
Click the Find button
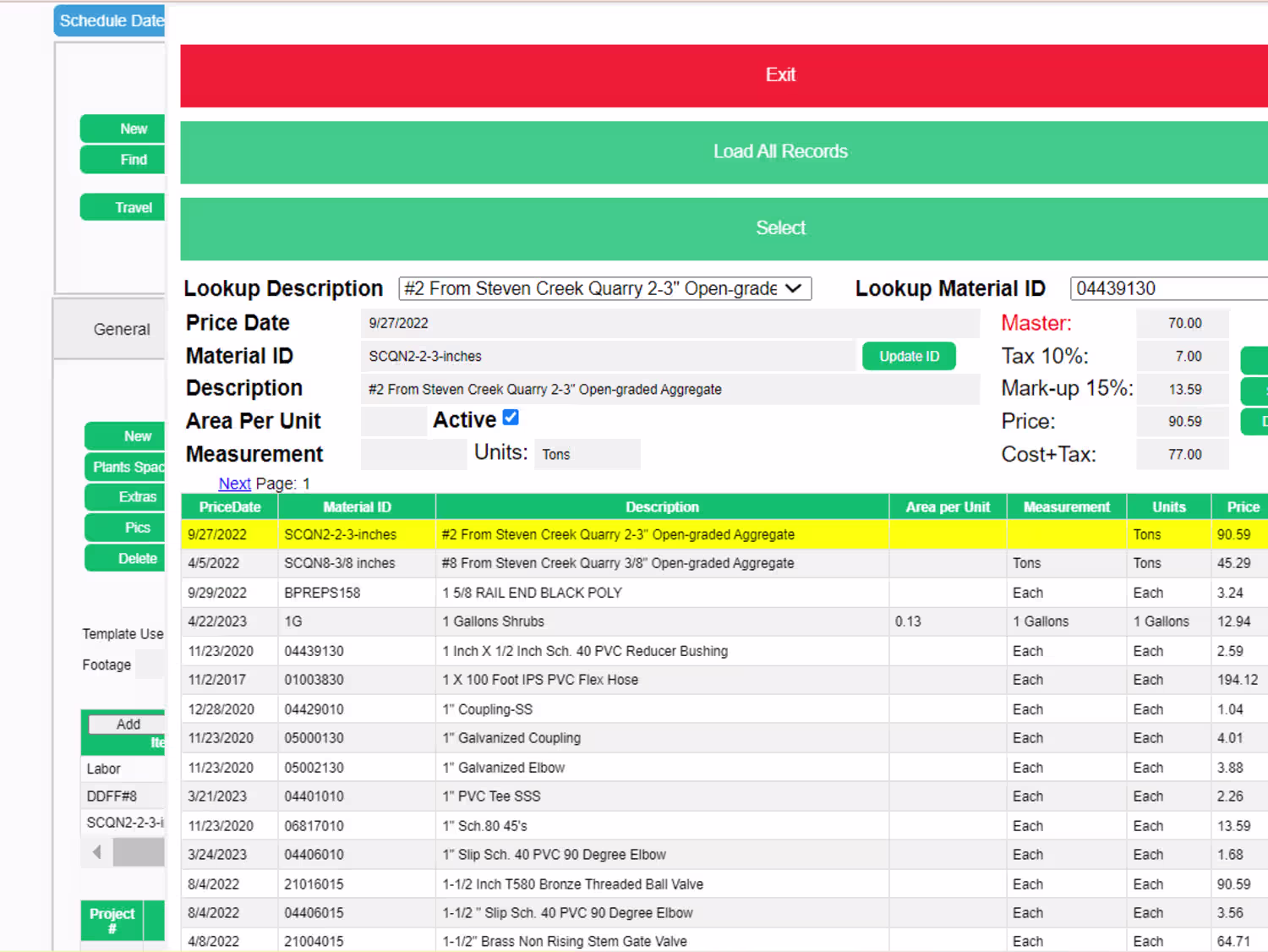click(x=123, y=160)
